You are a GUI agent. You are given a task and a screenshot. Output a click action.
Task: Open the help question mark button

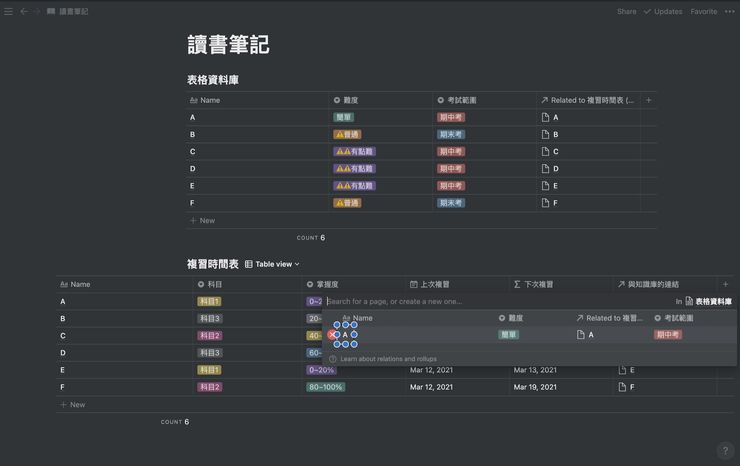[x=725, y=450]
